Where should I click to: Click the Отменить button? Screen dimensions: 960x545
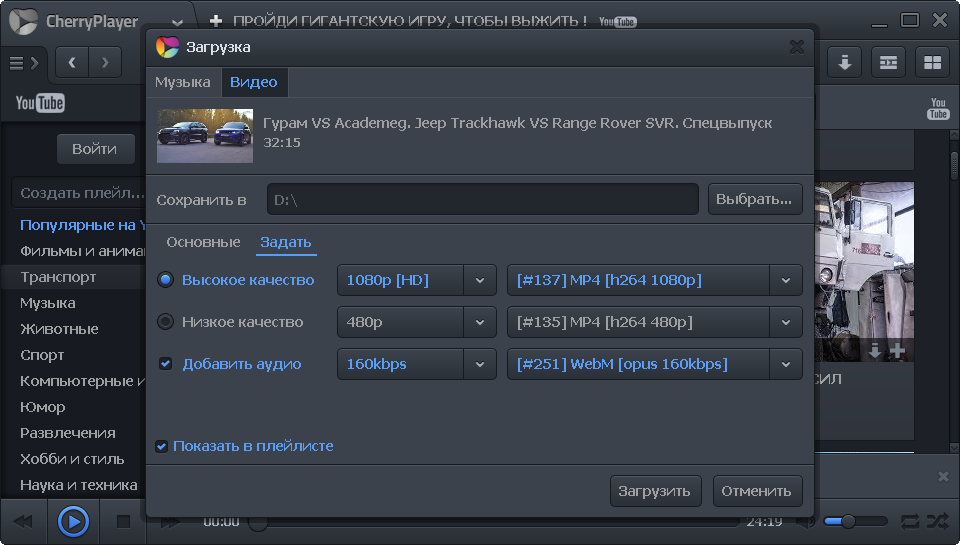point(757,491)
